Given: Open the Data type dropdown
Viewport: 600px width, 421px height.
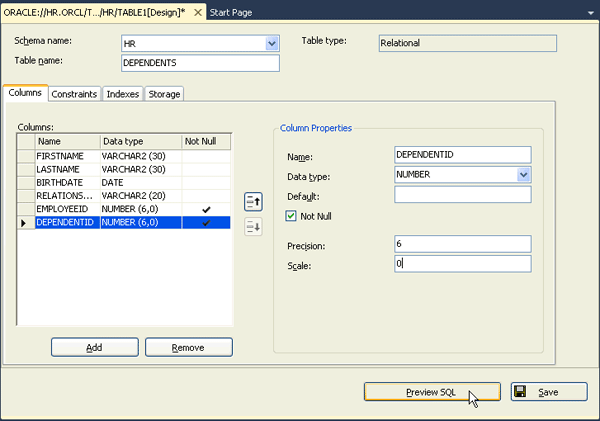Looking at the screenshot, I should (523, 175).
